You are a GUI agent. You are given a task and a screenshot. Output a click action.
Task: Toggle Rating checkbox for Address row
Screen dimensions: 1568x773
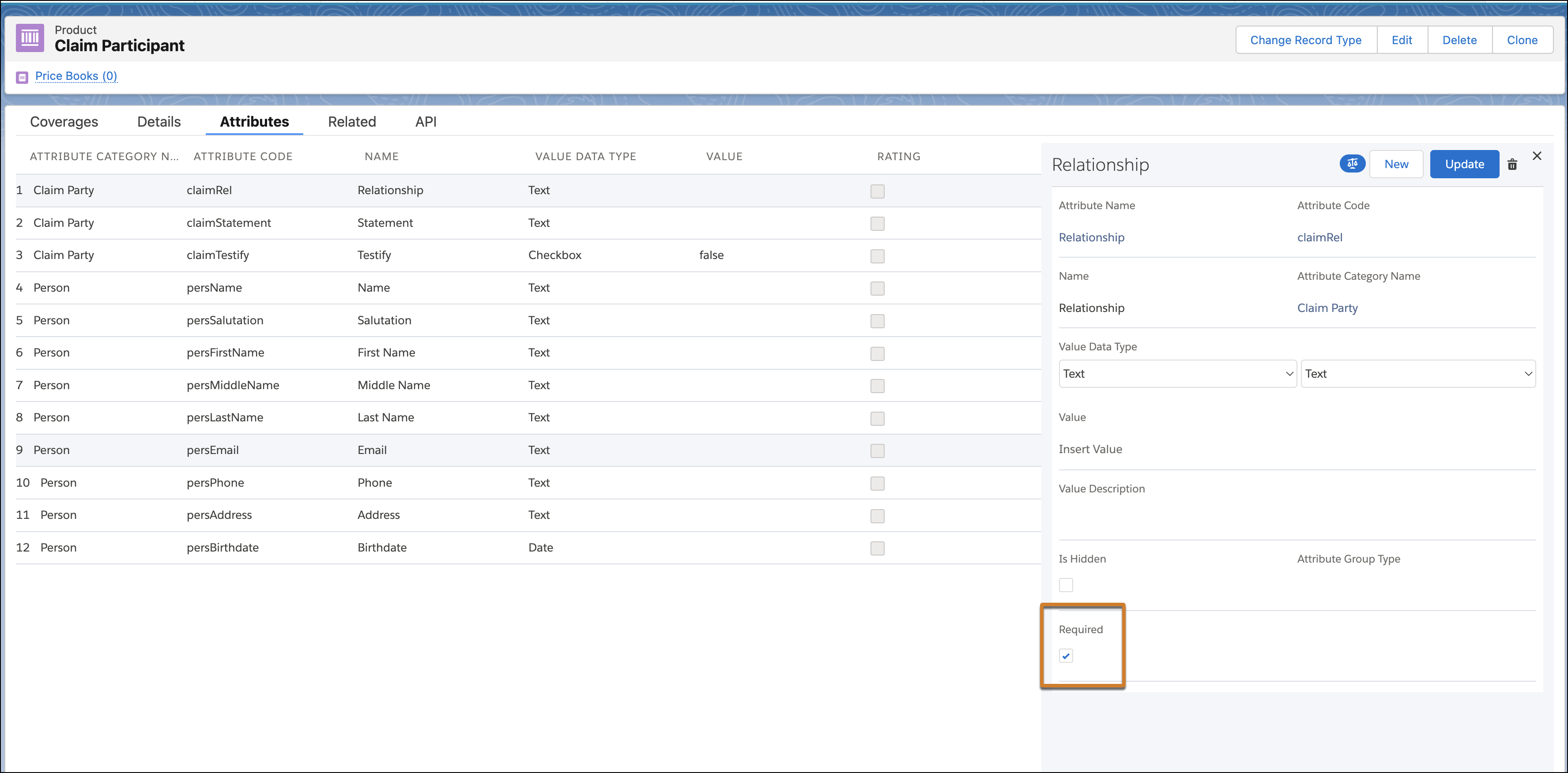877,516
